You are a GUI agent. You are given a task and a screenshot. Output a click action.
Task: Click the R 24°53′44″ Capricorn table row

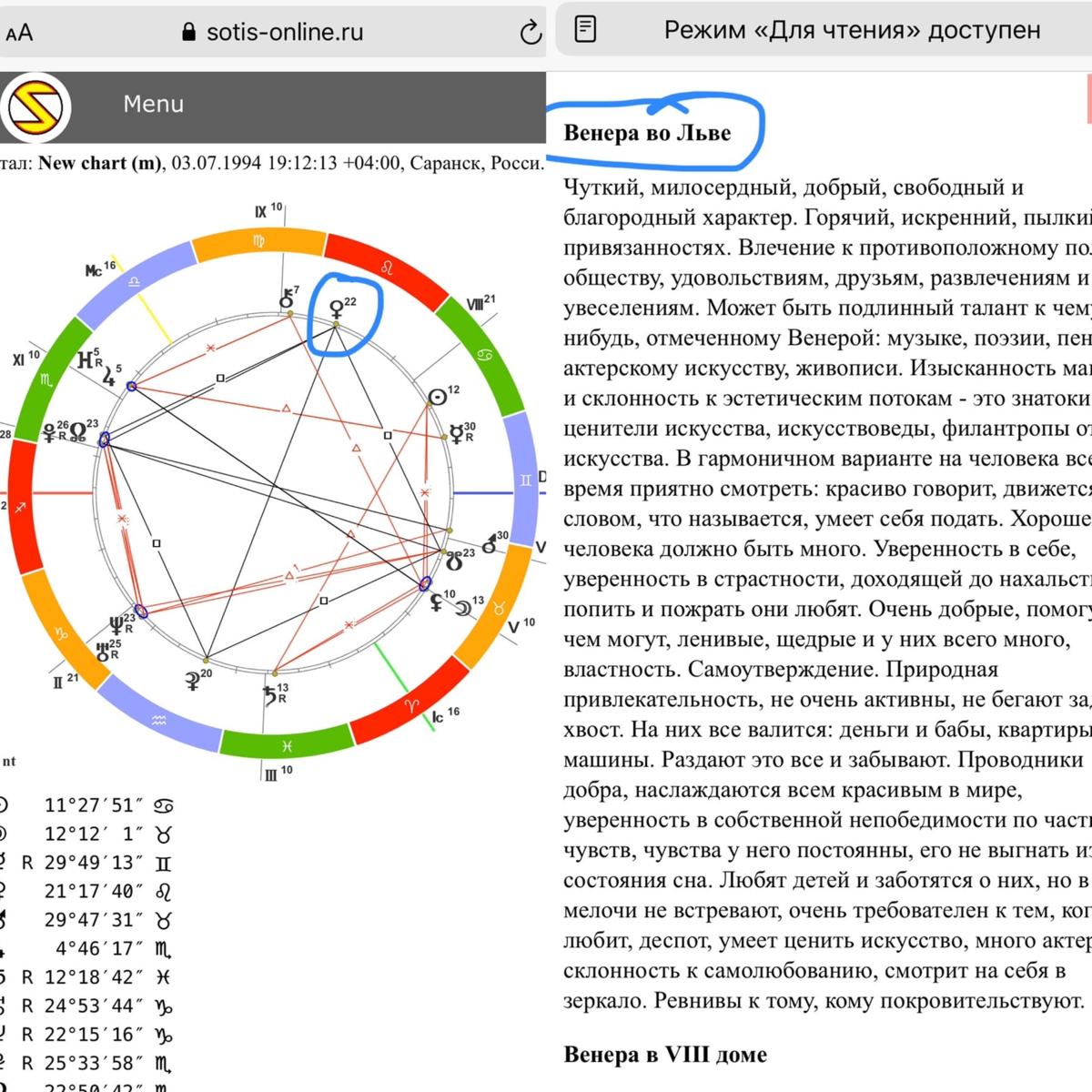click(86, 1006)
